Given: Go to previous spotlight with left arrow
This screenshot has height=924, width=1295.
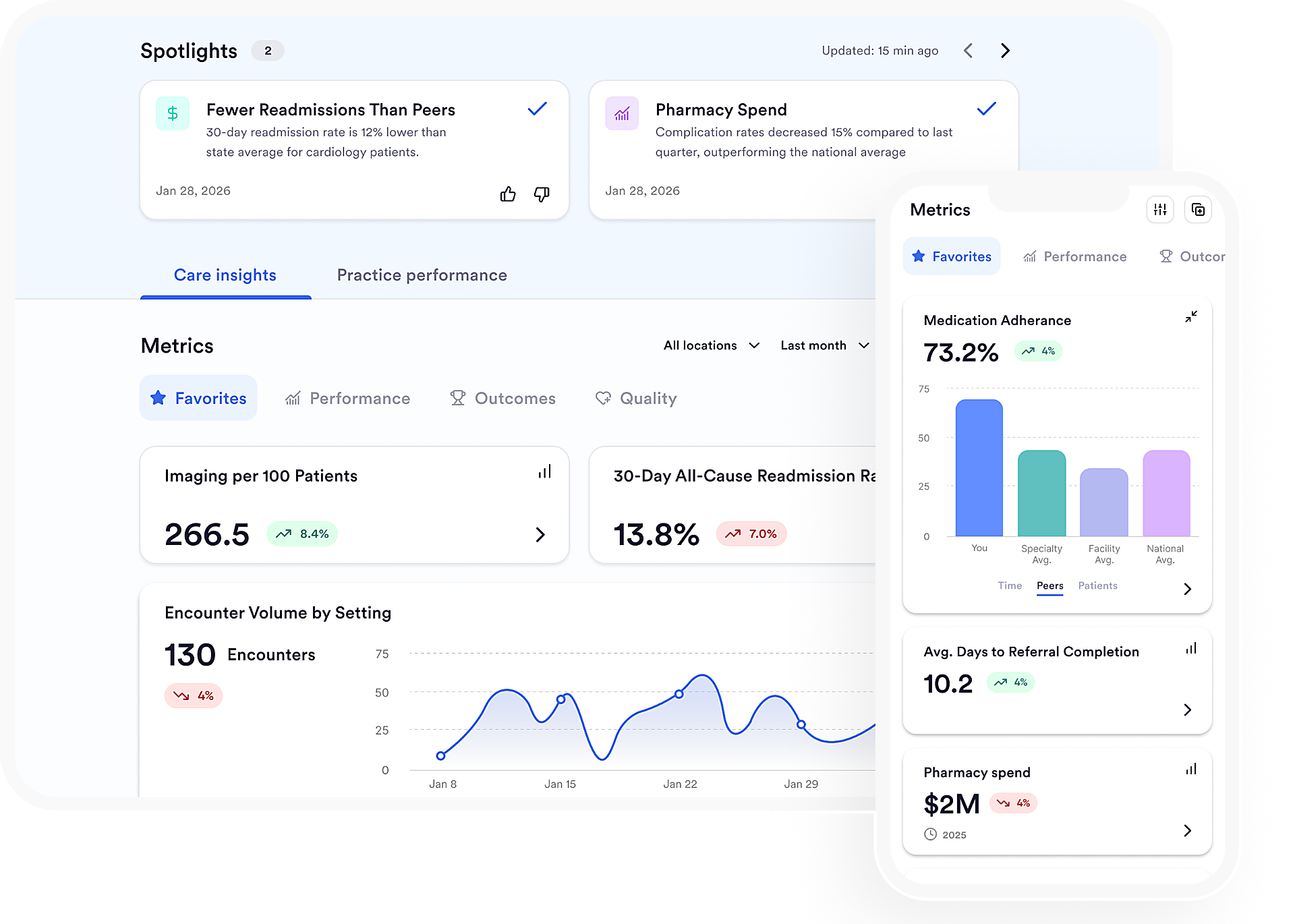Looking at the screenshot, I should (x=968, y=51).
